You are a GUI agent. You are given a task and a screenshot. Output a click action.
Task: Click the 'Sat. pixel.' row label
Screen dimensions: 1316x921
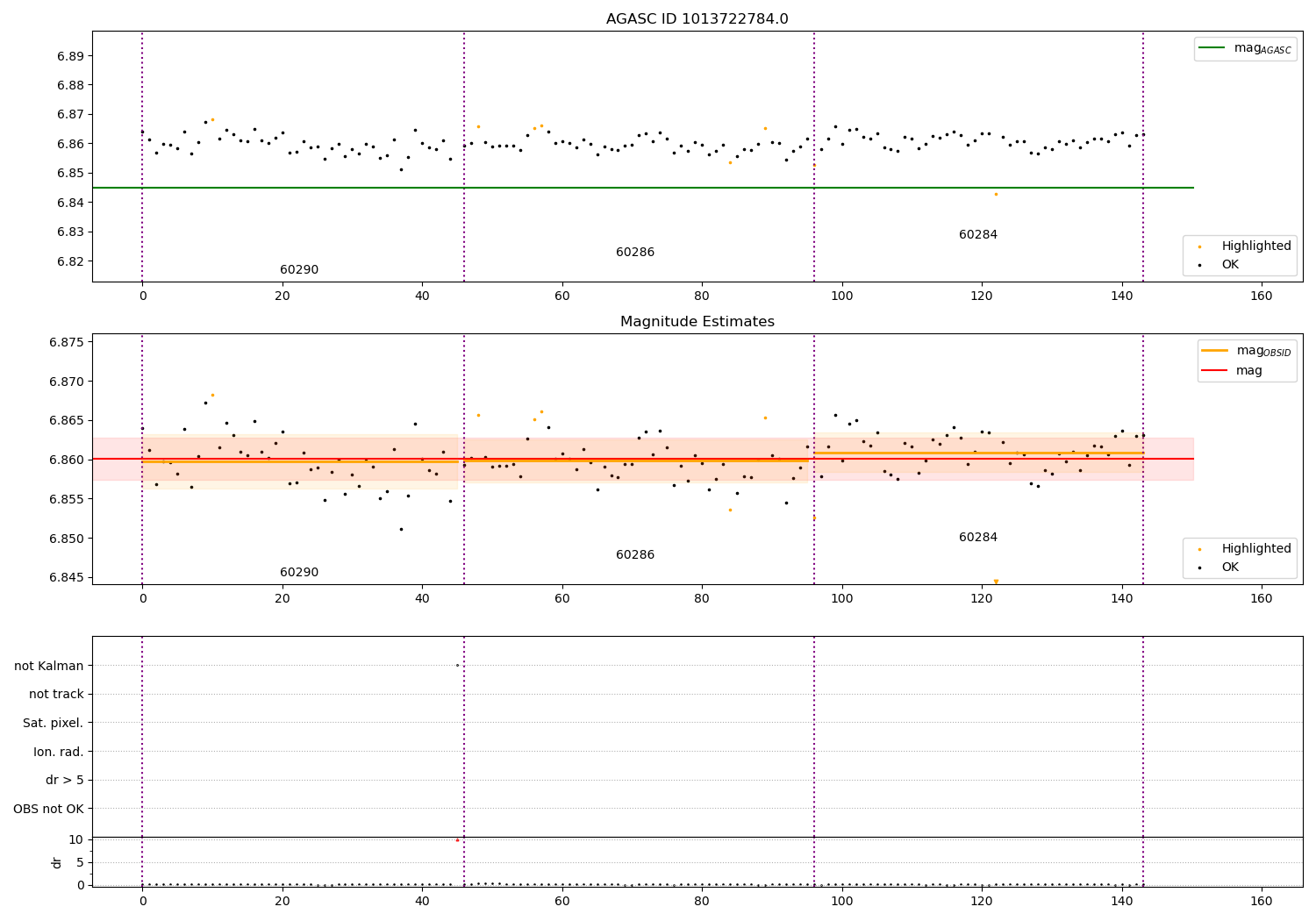tap(54, 723)
